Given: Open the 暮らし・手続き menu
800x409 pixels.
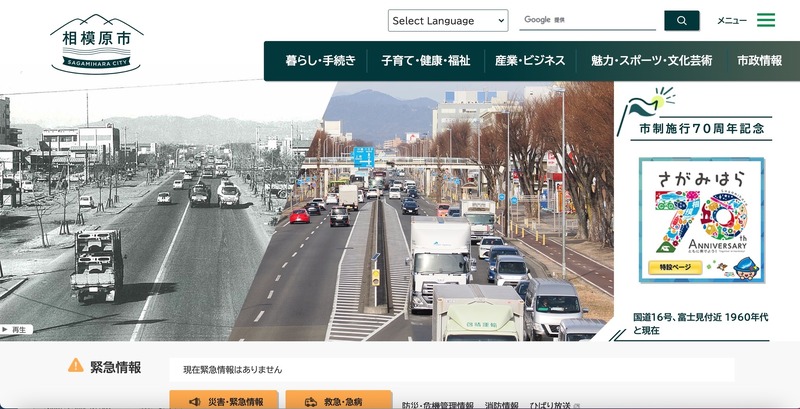Looking at the screenshot, I should click(x=319, y=61).
